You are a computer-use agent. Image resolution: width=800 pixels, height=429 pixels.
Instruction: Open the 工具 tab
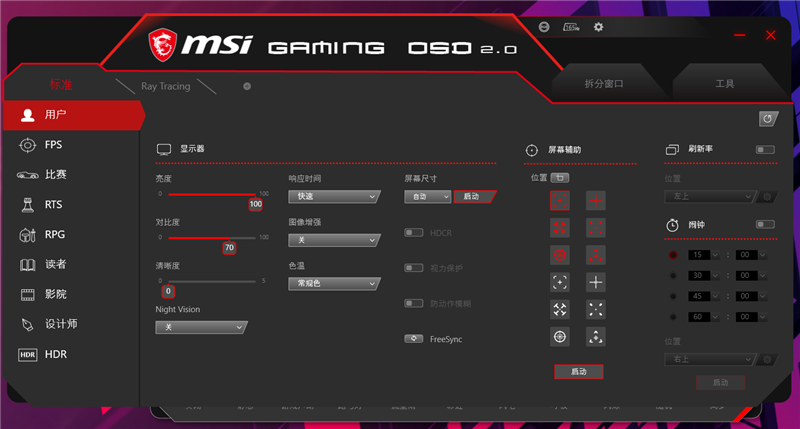click(725, 84)
